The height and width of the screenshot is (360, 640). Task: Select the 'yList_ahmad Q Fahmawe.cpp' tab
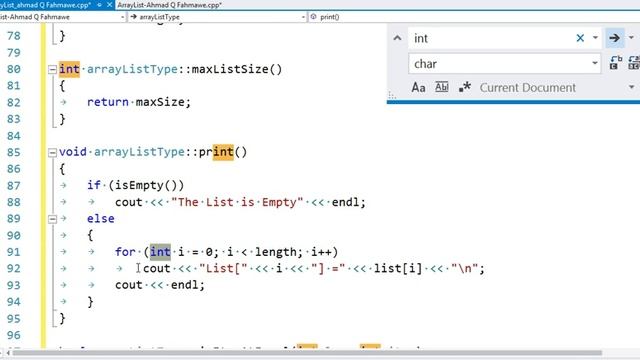click(x=46, y=5)
